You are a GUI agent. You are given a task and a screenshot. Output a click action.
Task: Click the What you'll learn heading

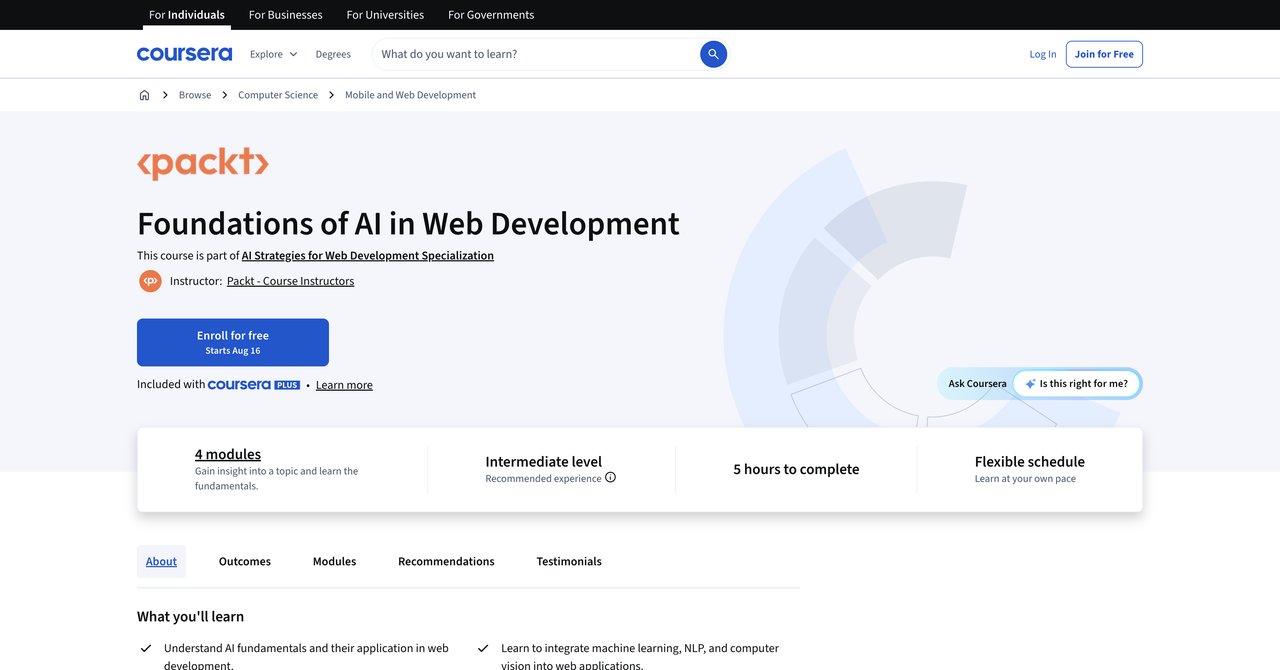[190, 616]
